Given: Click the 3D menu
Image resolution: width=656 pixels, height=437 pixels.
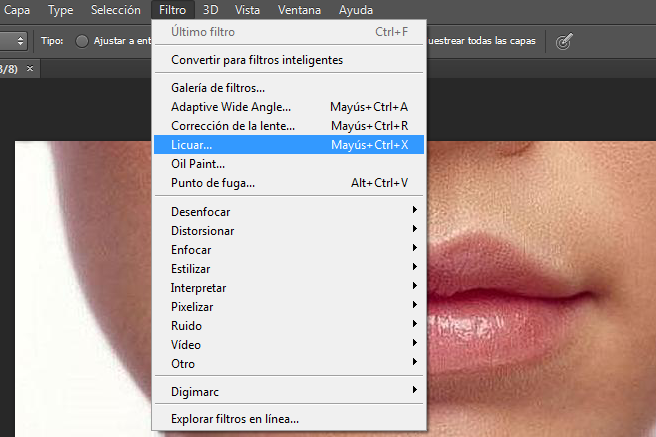Looking at the screenshot, I should coord(210,10).
